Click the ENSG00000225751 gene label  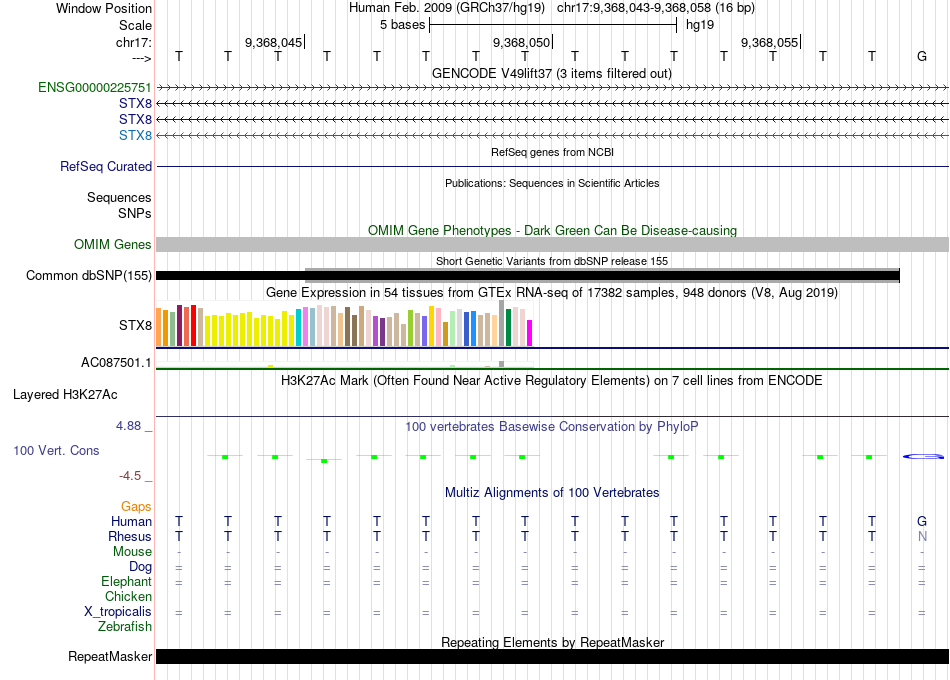tap(95, 88)
